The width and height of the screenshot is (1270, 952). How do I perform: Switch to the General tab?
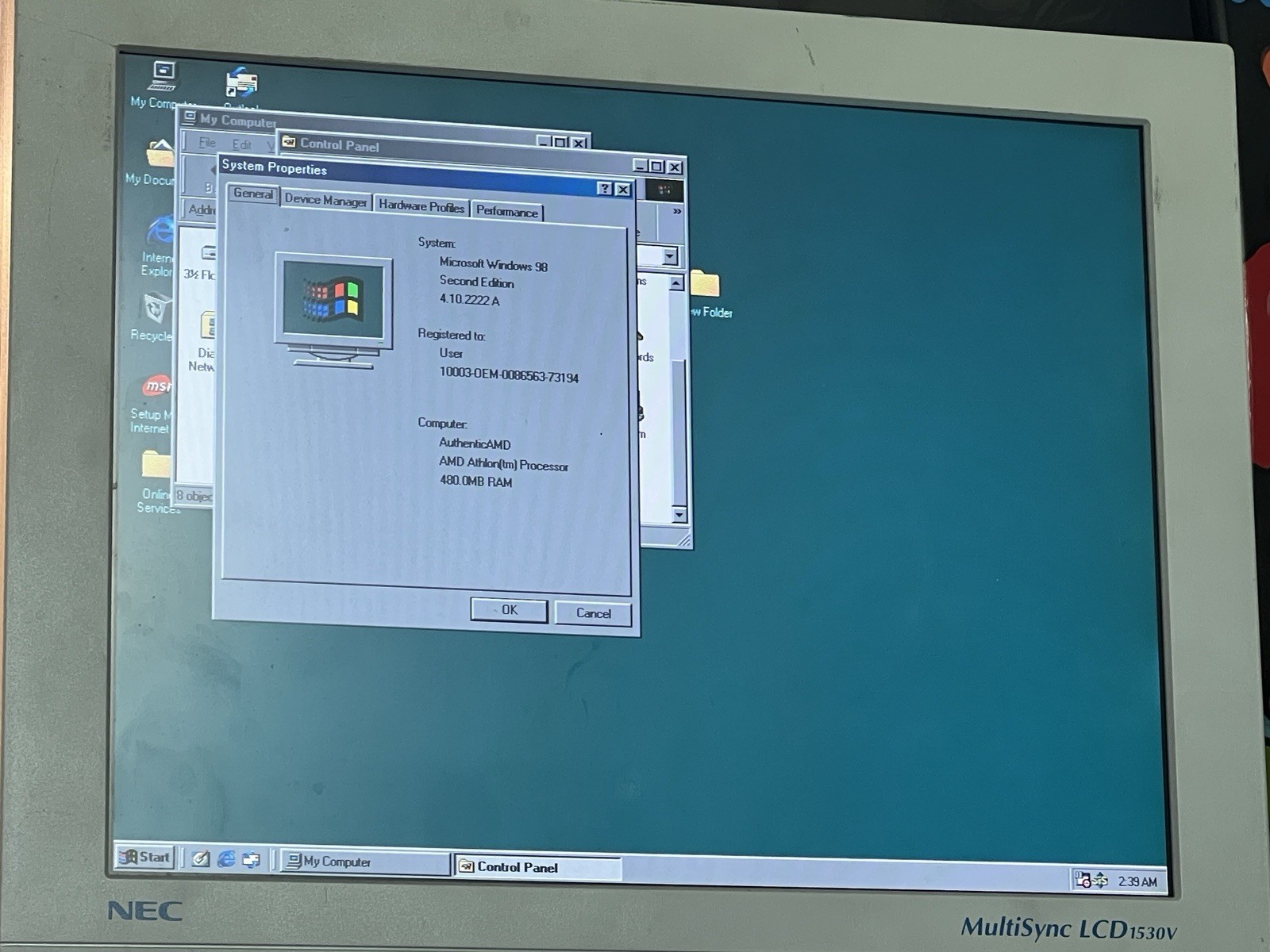pyautogui.click(x=253, y=194)
